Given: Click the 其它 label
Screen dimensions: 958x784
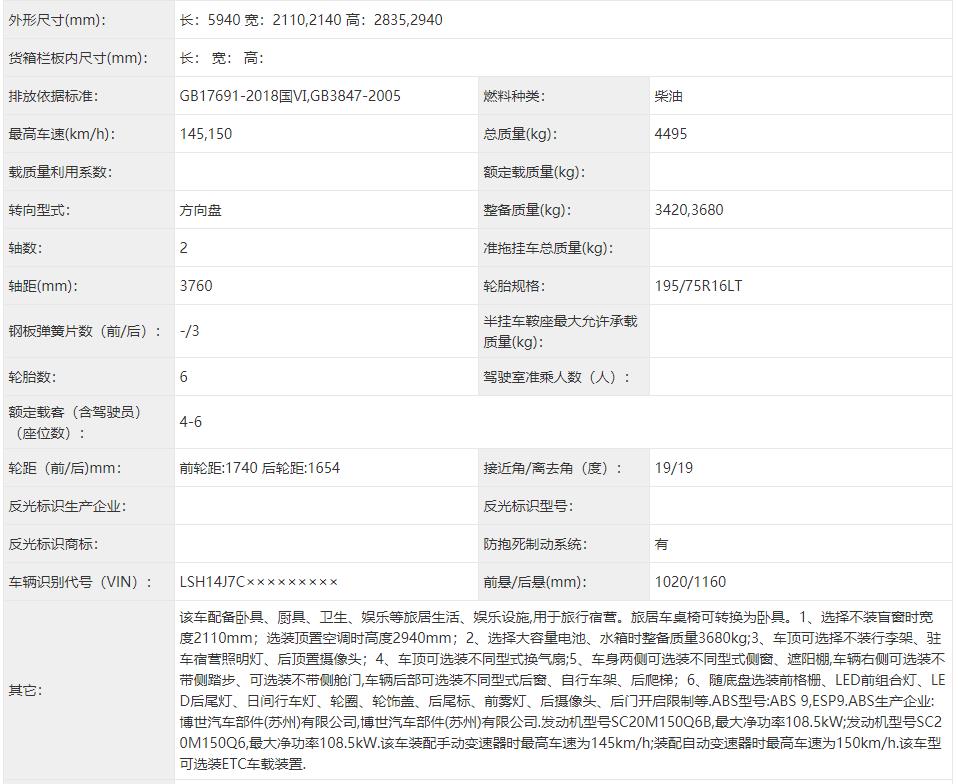Looking at the screenshot, I should (x=25, y=691).
